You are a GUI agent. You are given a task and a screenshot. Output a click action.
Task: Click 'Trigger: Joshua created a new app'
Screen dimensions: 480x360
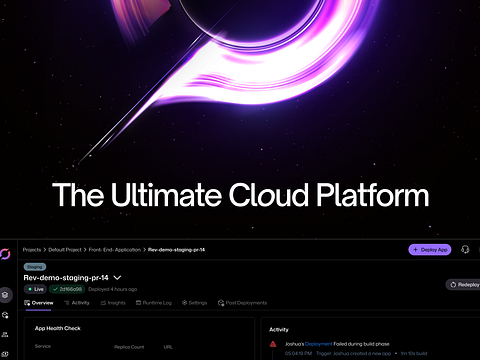click(353, 353)
